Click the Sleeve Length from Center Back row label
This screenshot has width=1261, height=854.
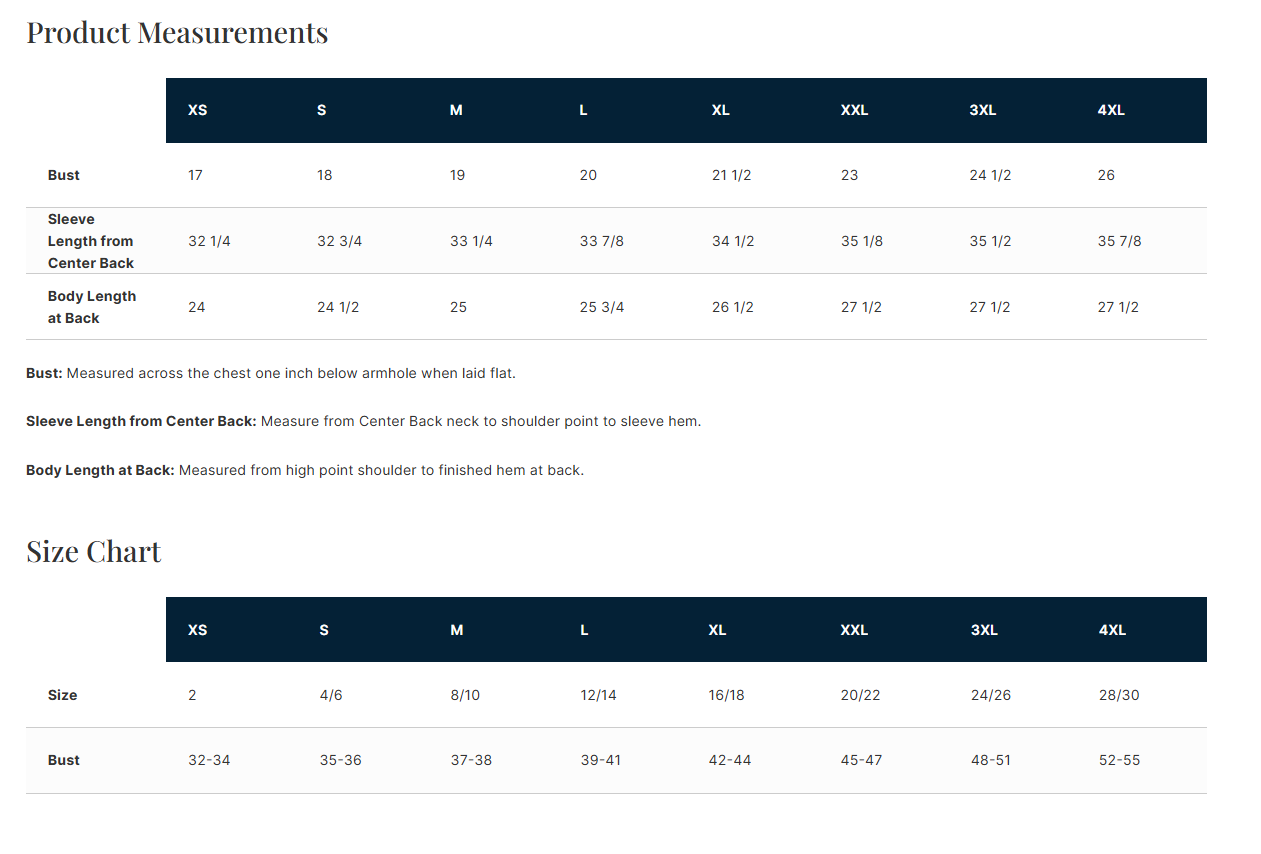pos(90,241)
